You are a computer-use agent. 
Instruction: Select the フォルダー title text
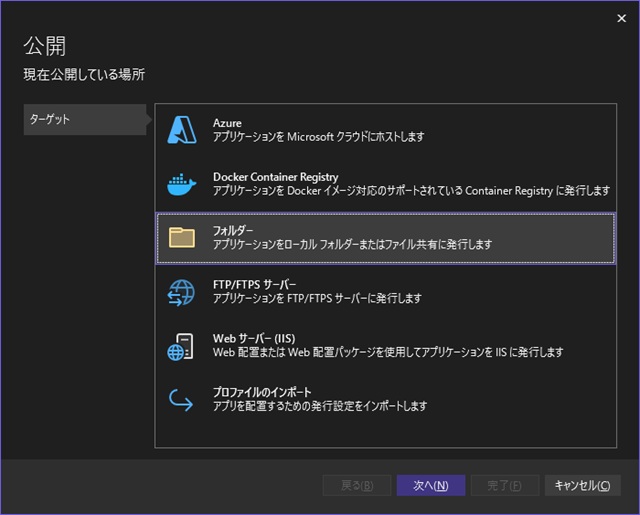click(233, 231)
